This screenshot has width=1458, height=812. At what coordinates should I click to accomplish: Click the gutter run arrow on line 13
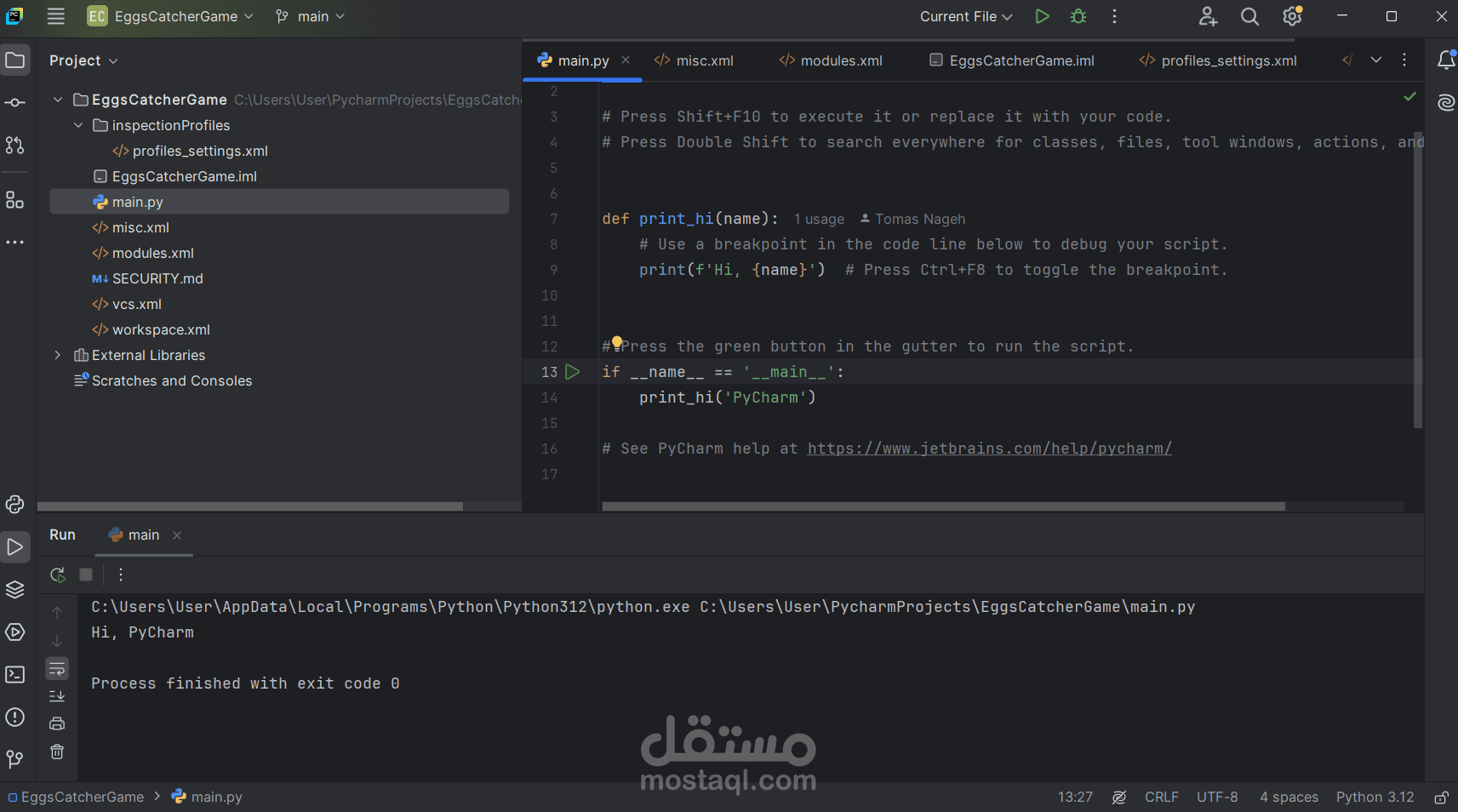[x=573, y=372]
